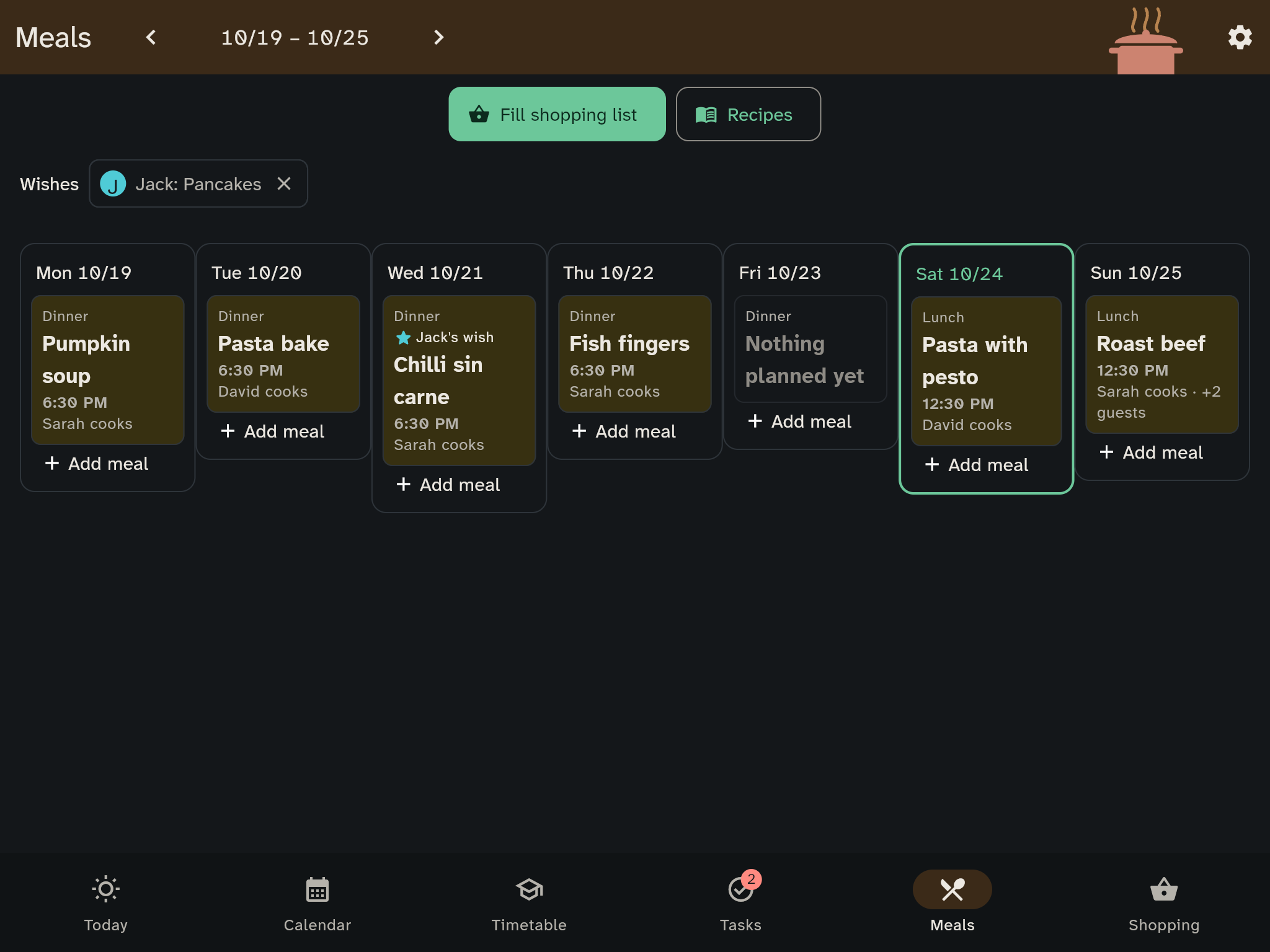Click the Wishes label

tap(49, 184)
